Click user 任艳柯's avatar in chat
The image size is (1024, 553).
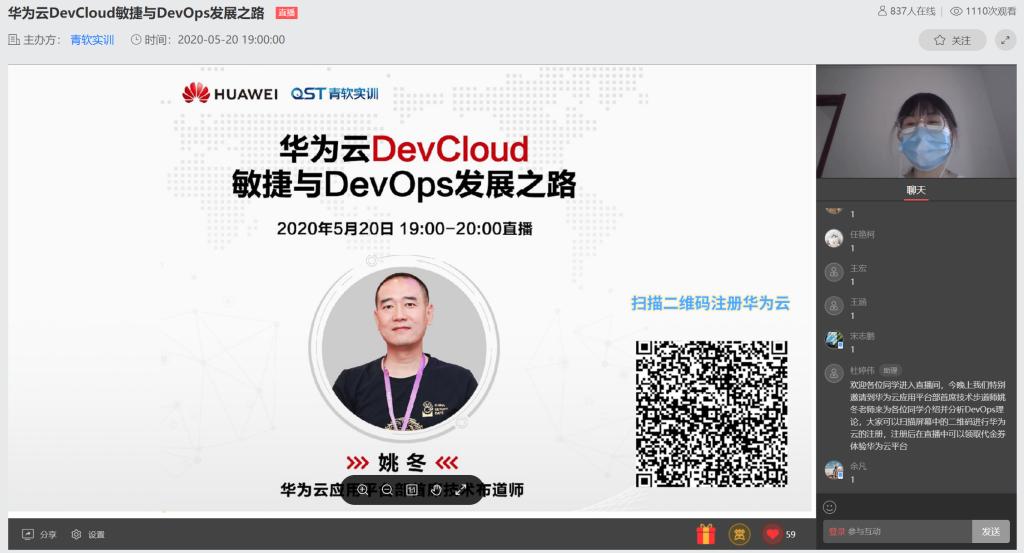coord(833,238)
